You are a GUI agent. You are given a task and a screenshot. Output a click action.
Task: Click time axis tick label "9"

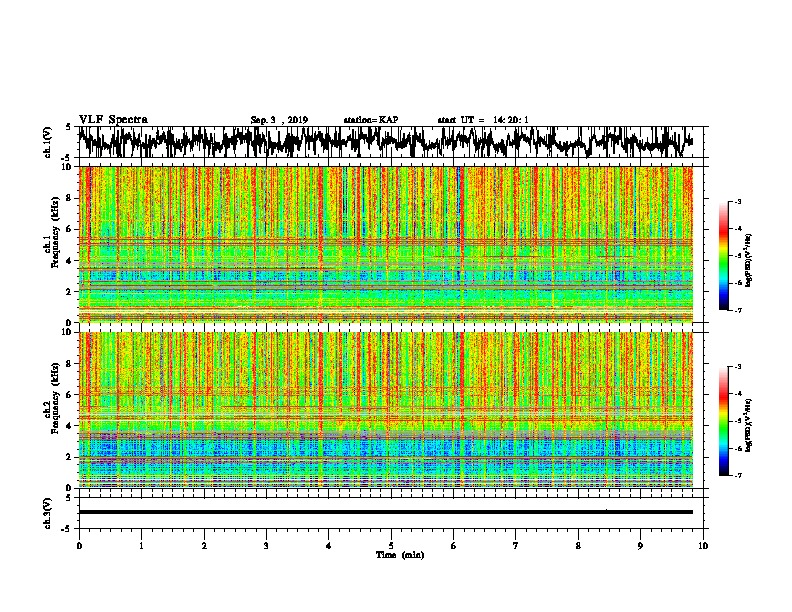[x=640, y=546]
